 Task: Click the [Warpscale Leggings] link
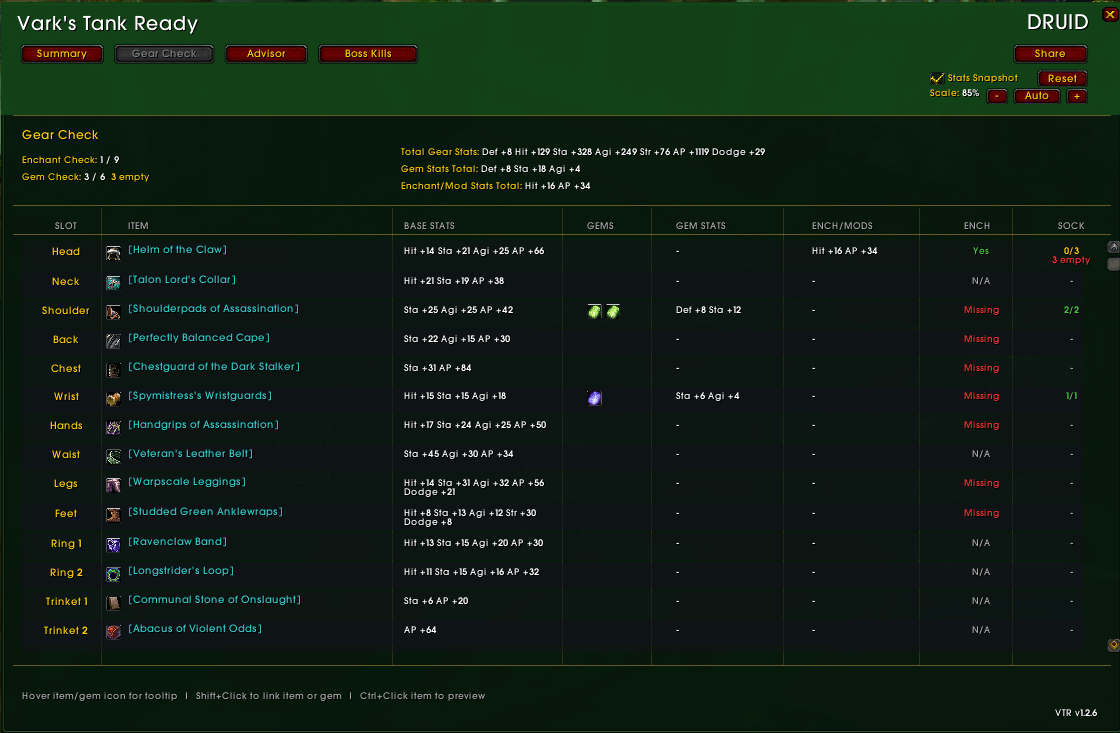(x=186, y=482)
